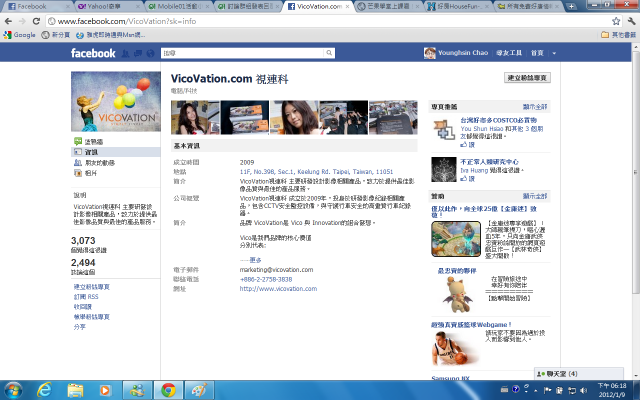Screen dimensions: 640x400
Task: Open the Home link in Facebook header
Action: coord(537,53)
